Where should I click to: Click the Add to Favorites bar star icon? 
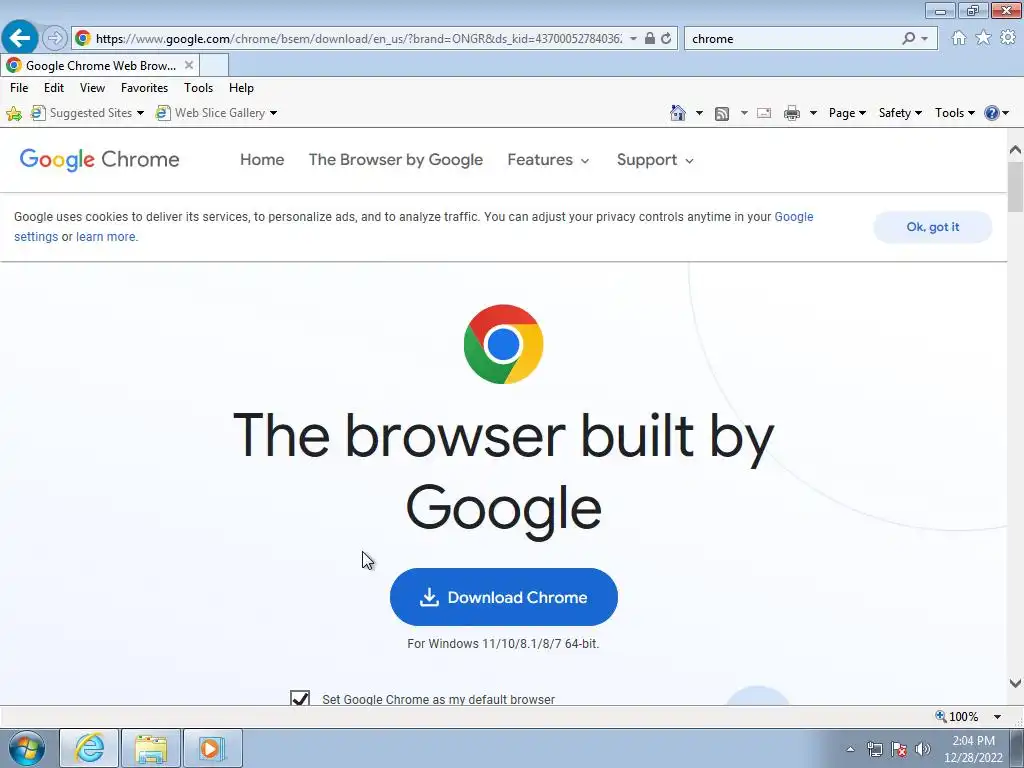pyautogui.click(x=14, y=114)
